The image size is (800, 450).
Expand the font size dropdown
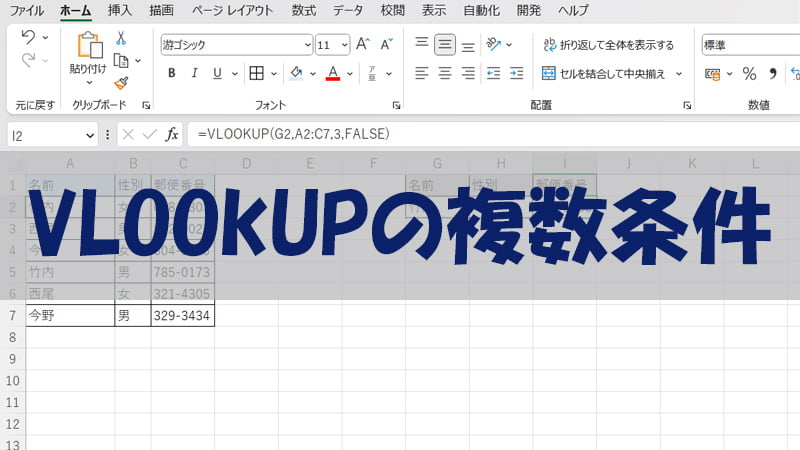(x=345, y=45)
